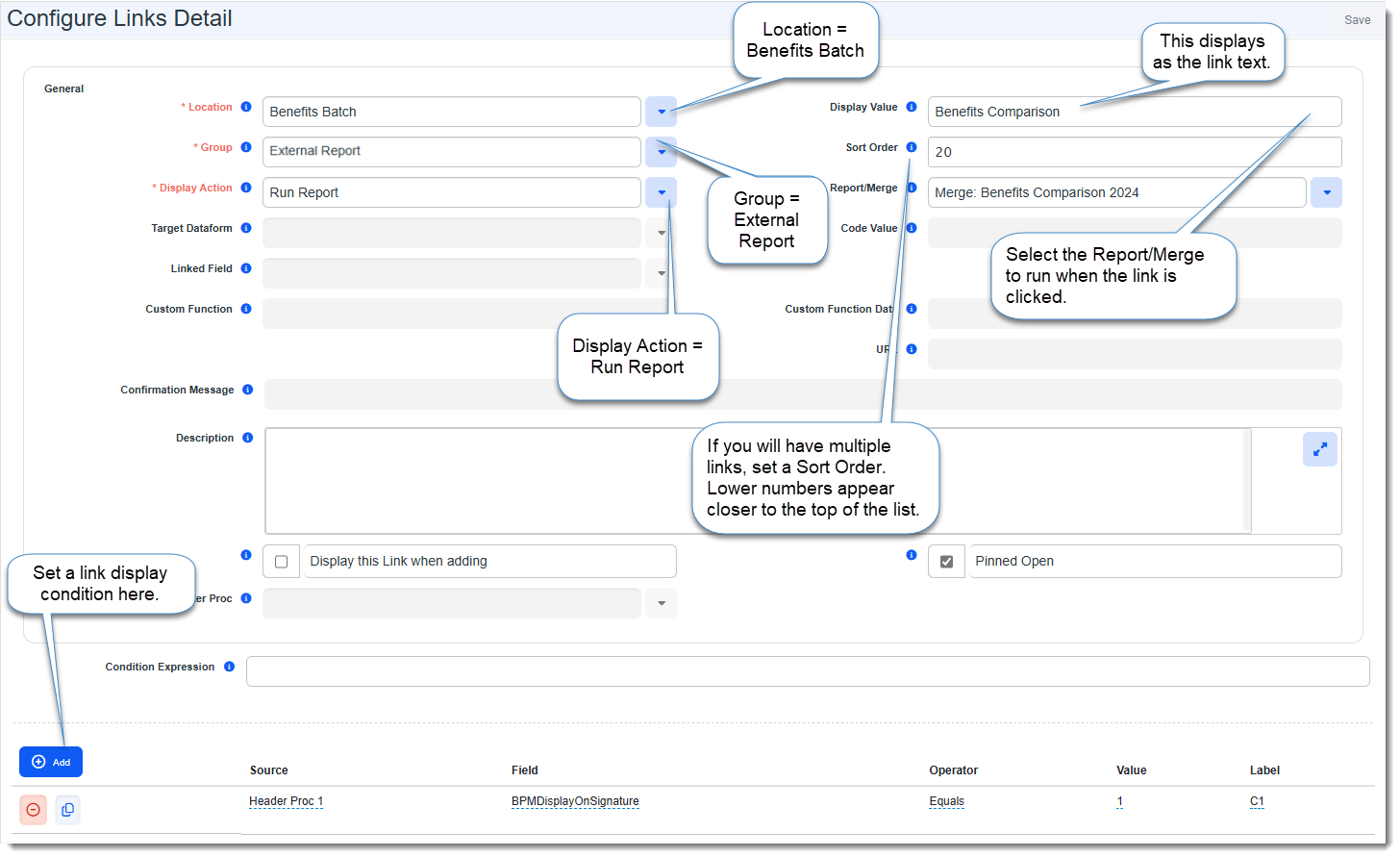
Task: Click the BPMDisplayOnSignature field link
Action: point(575,801)
